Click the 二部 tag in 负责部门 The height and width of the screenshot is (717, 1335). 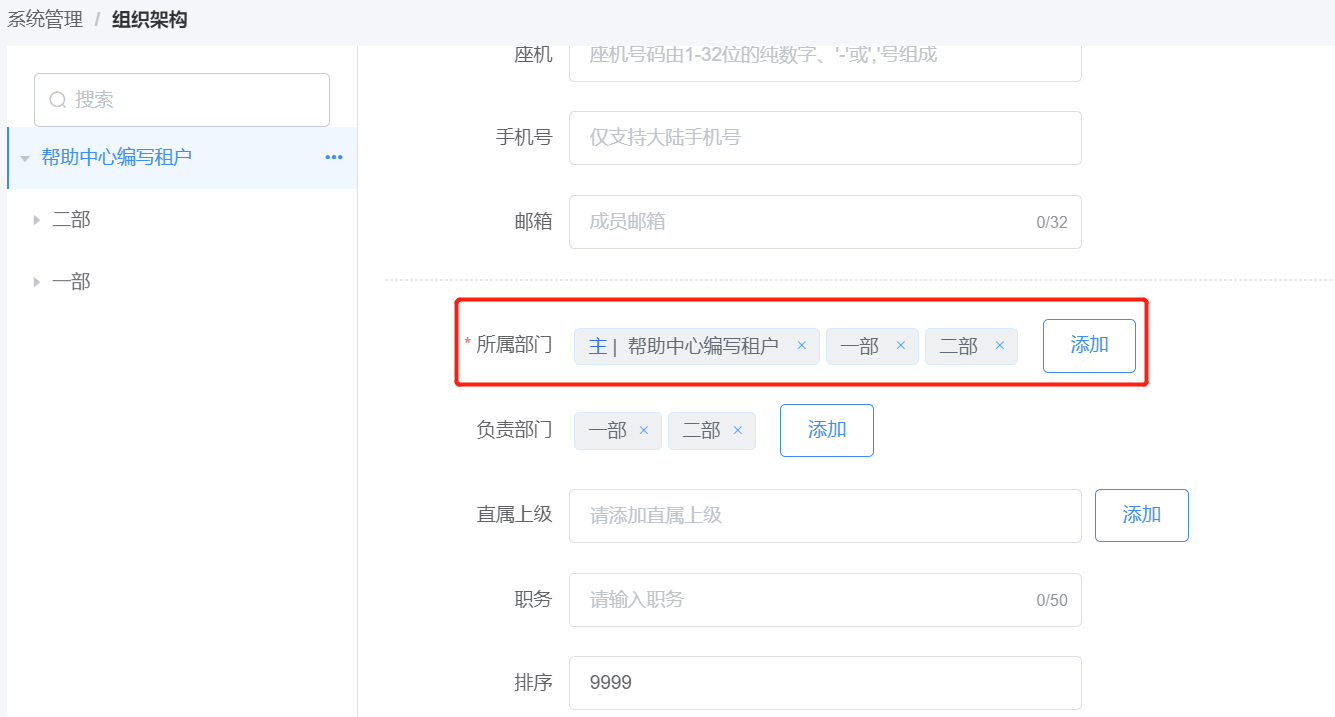tap(712, 431)
